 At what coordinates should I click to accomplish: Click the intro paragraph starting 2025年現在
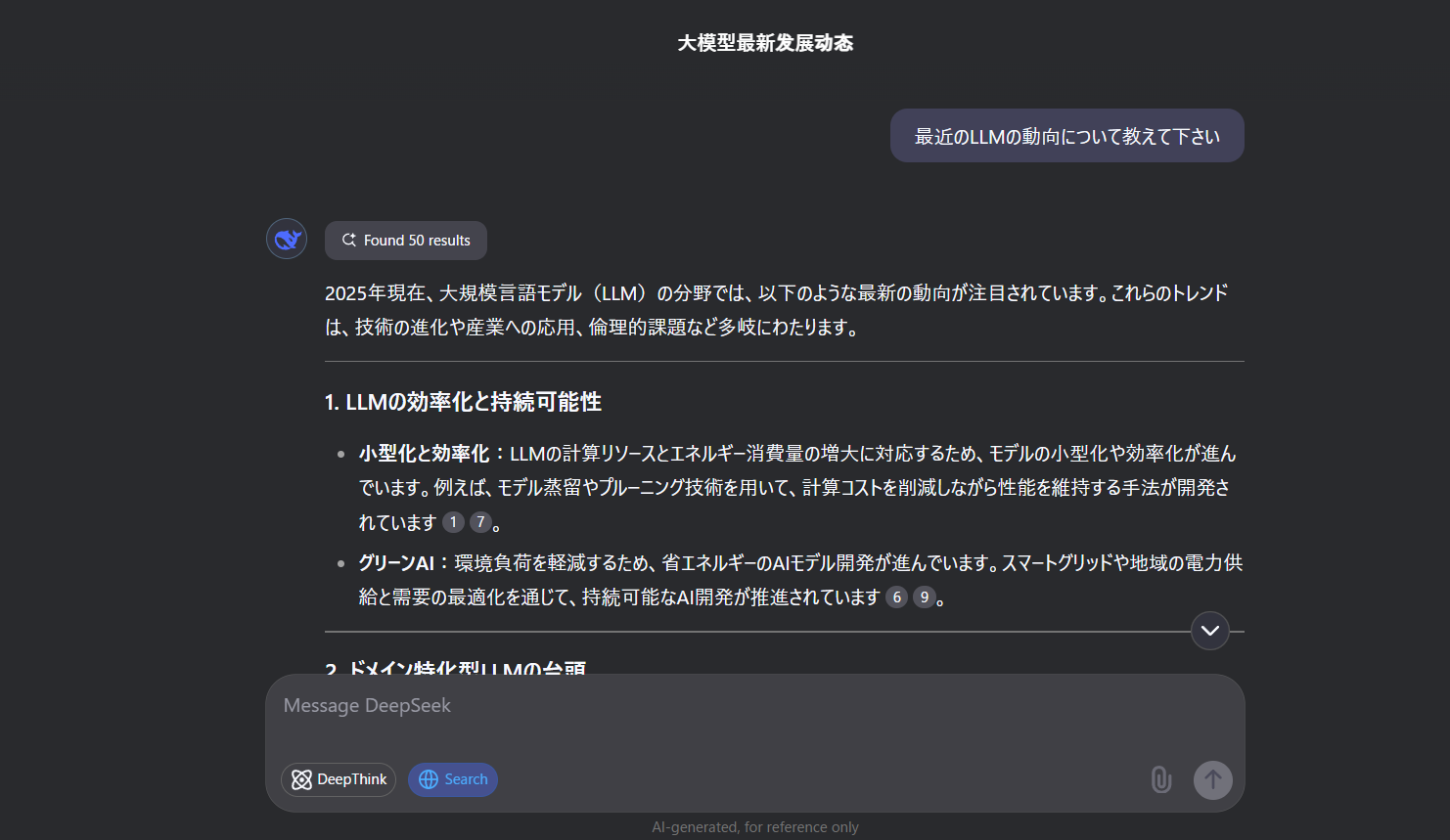pyautogui.click(x=777, y=310)
